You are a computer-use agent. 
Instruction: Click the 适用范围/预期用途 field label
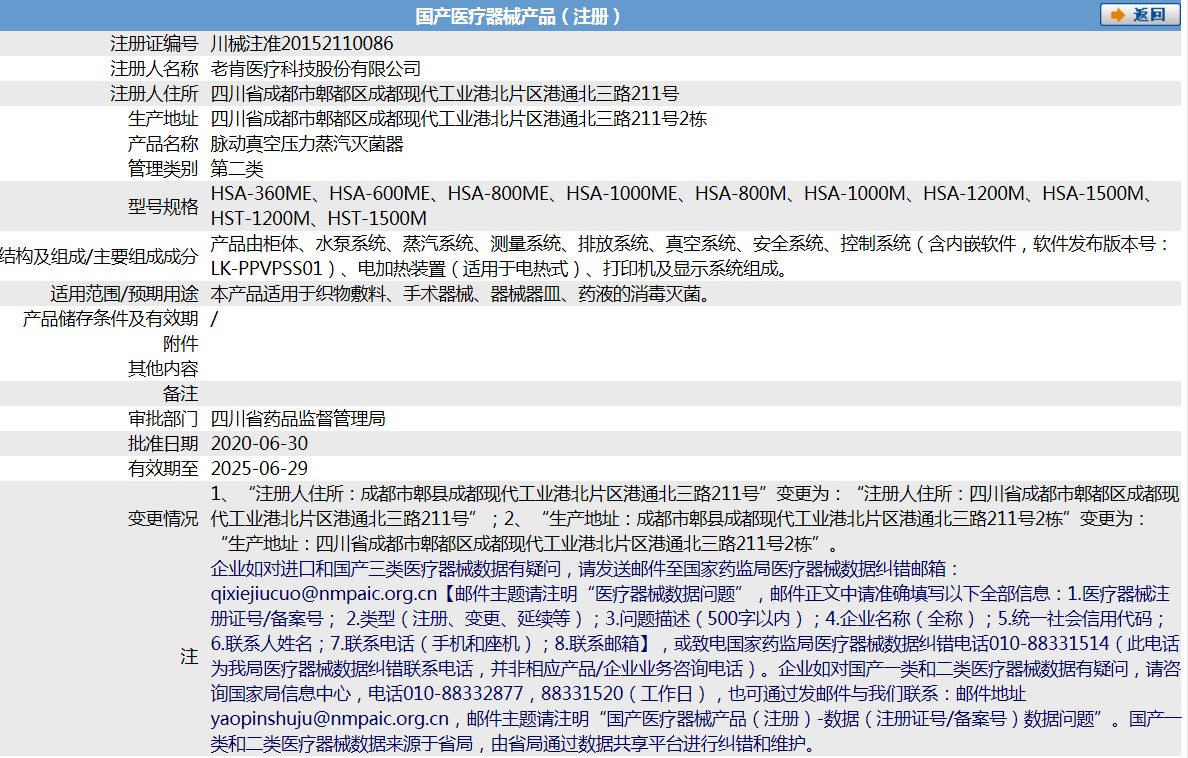tap(124, 294)
